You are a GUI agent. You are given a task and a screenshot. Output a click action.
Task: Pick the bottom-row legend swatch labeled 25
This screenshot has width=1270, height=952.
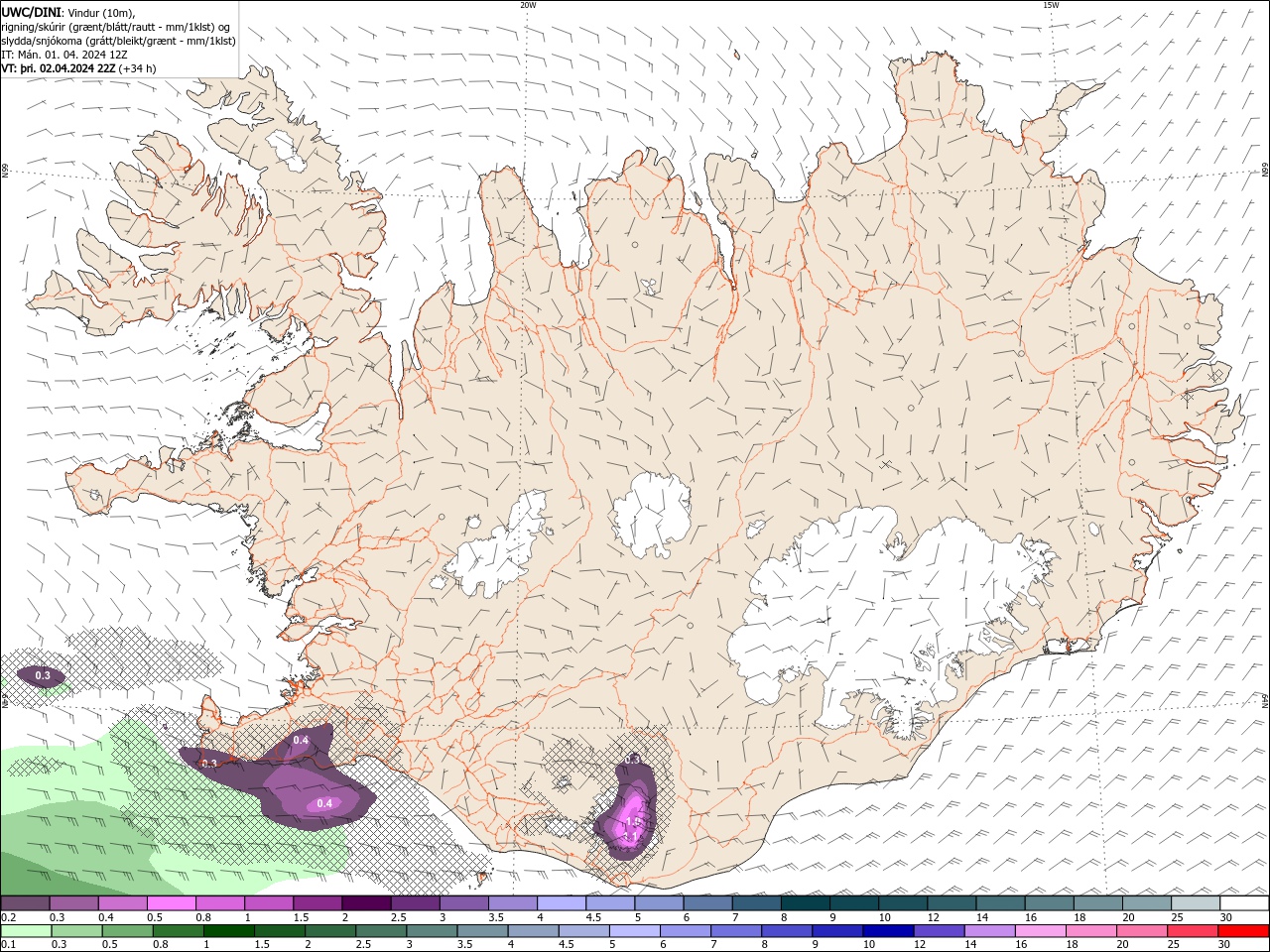[x=1194, y=931]
